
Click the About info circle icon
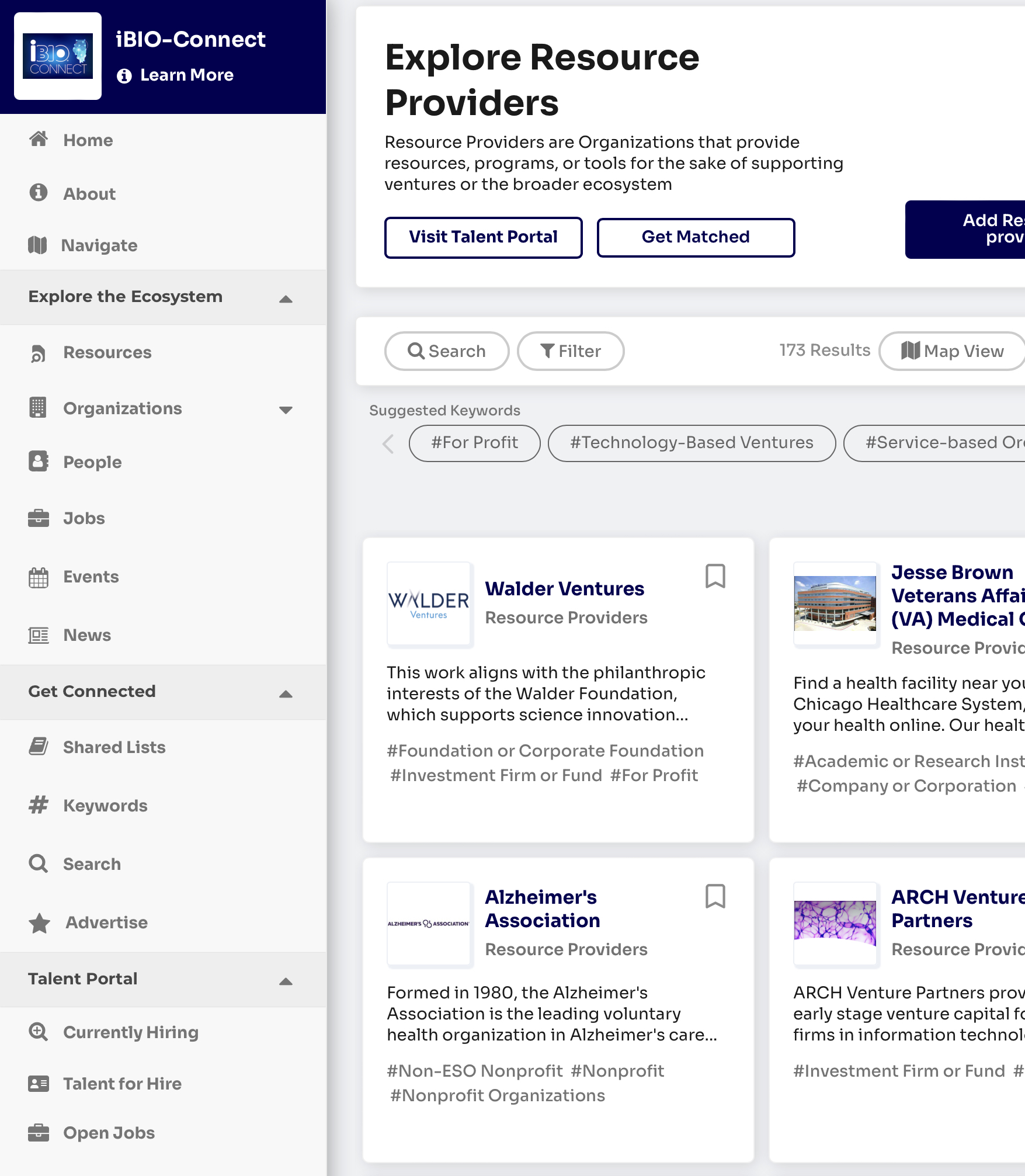click(39, 193)
